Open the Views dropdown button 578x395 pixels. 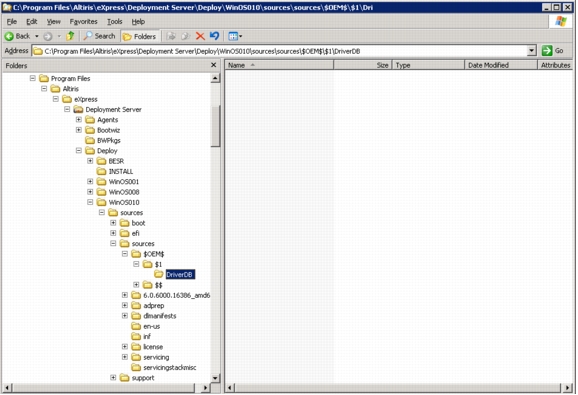[x=235, y=36]
